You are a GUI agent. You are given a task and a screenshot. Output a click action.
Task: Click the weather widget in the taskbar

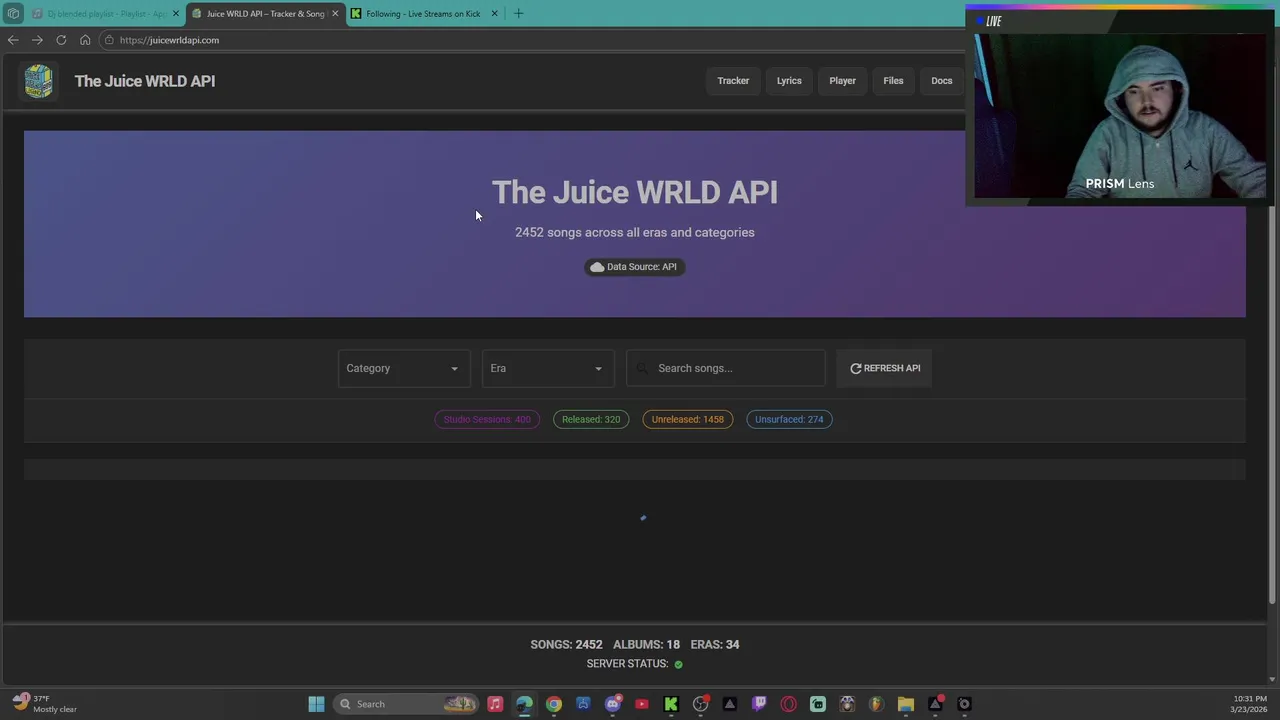point(44,704)
